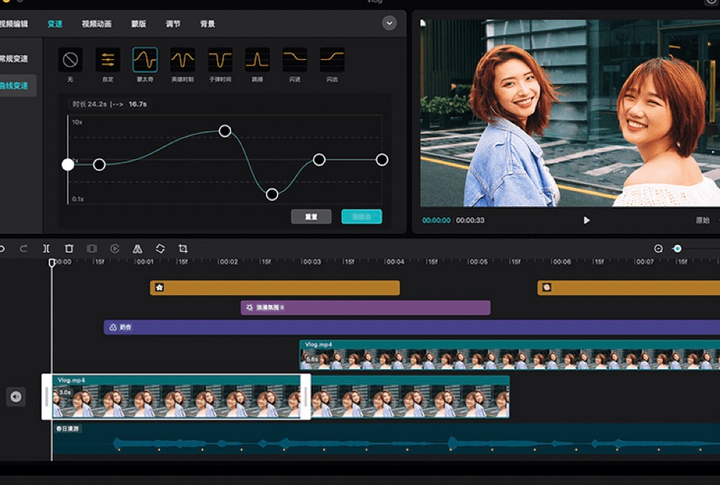Click the trash delete icon
The image size is (720, 485).
pyautogui.click(x=69, y=248)
